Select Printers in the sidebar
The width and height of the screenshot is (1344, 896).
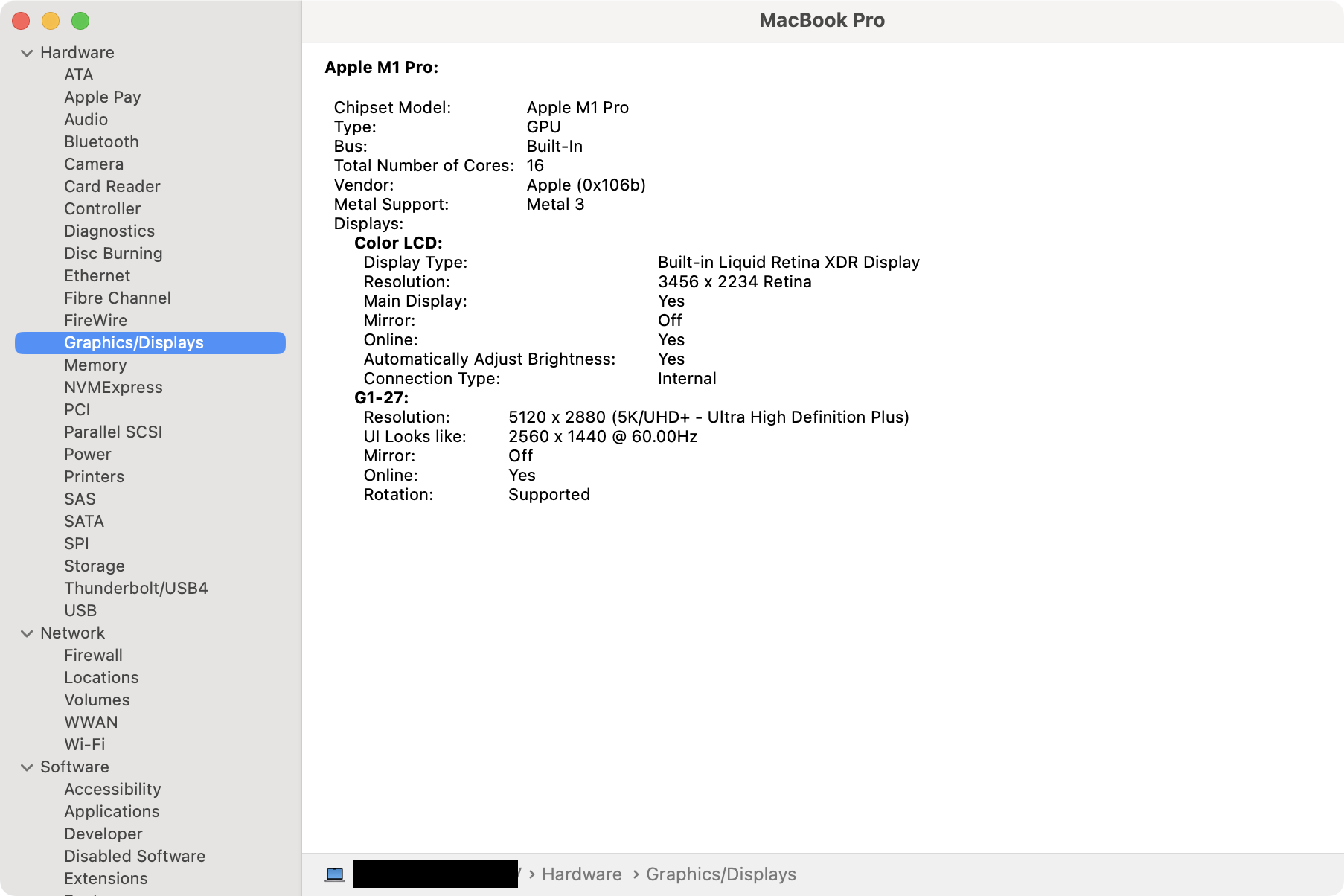95,477
